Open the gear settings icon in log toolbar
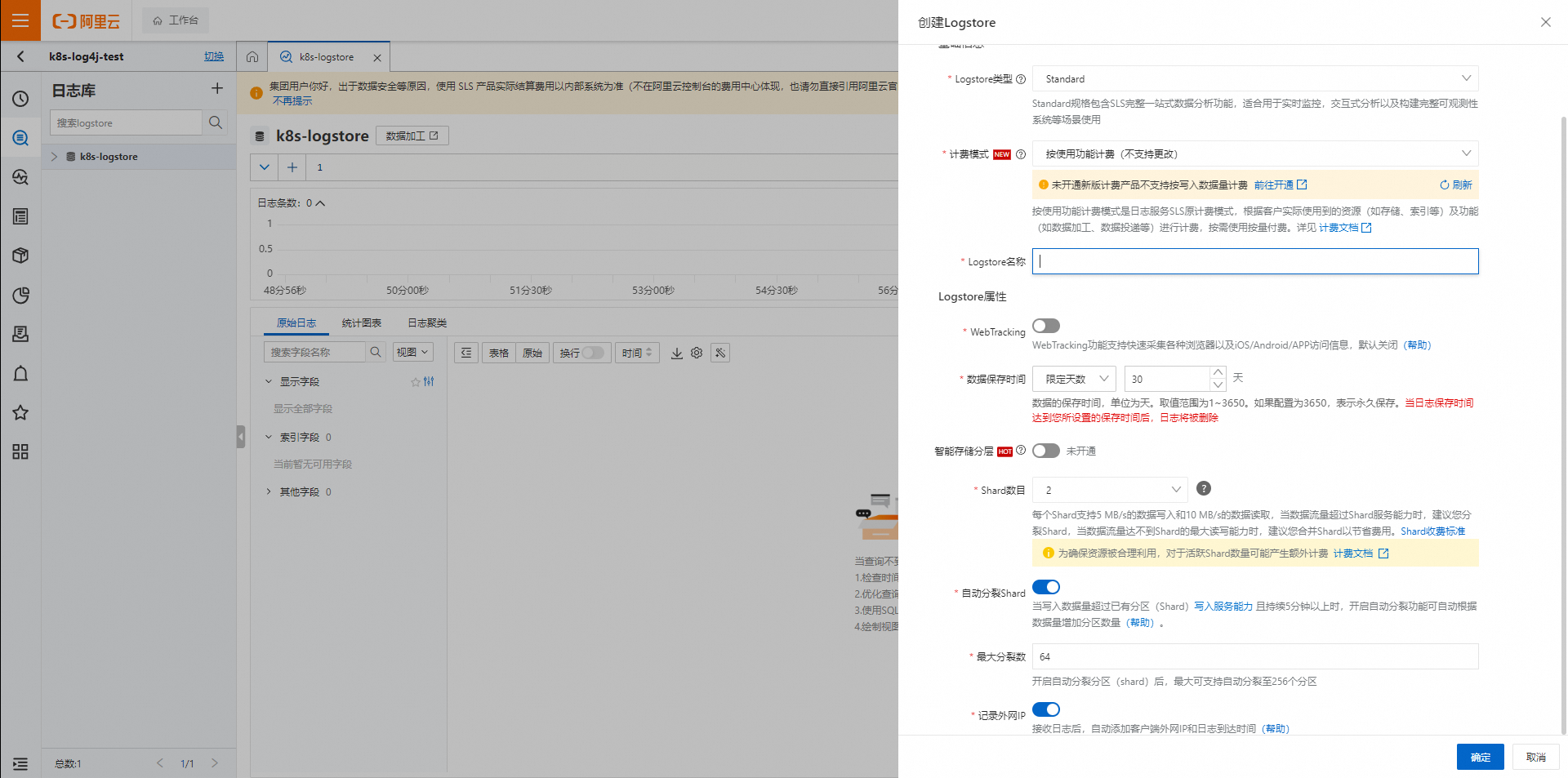1568x778 pixels. point(697,353)
